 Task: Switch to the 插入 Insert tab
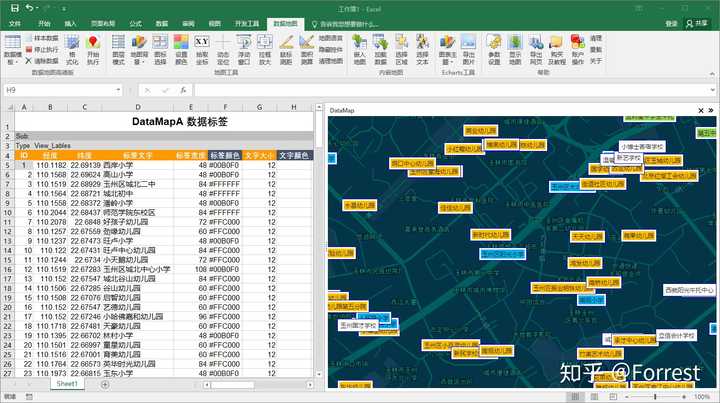tap(70, 23)
